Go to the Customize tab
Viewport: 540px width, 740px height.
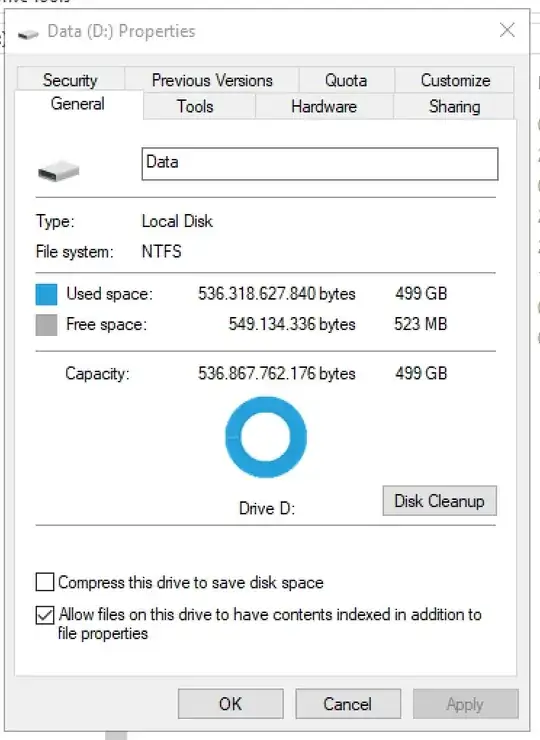click(x=455, y=80)
